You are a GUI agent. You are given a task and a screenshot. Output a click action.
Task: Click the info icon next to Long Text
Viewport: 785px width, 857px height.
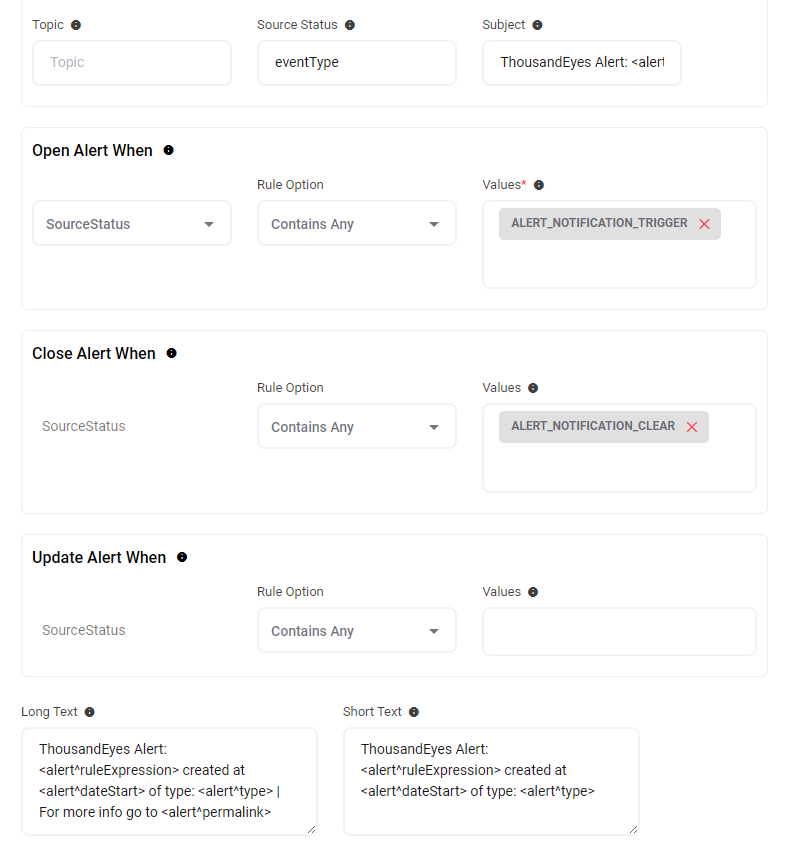90,712
